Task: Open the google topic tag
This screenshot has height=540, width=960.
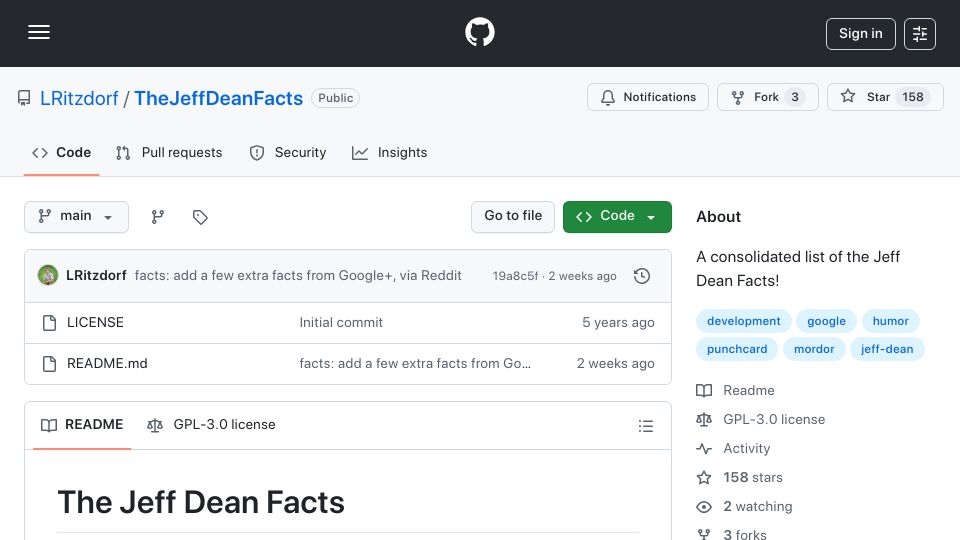Action: (x=826, y=321)
